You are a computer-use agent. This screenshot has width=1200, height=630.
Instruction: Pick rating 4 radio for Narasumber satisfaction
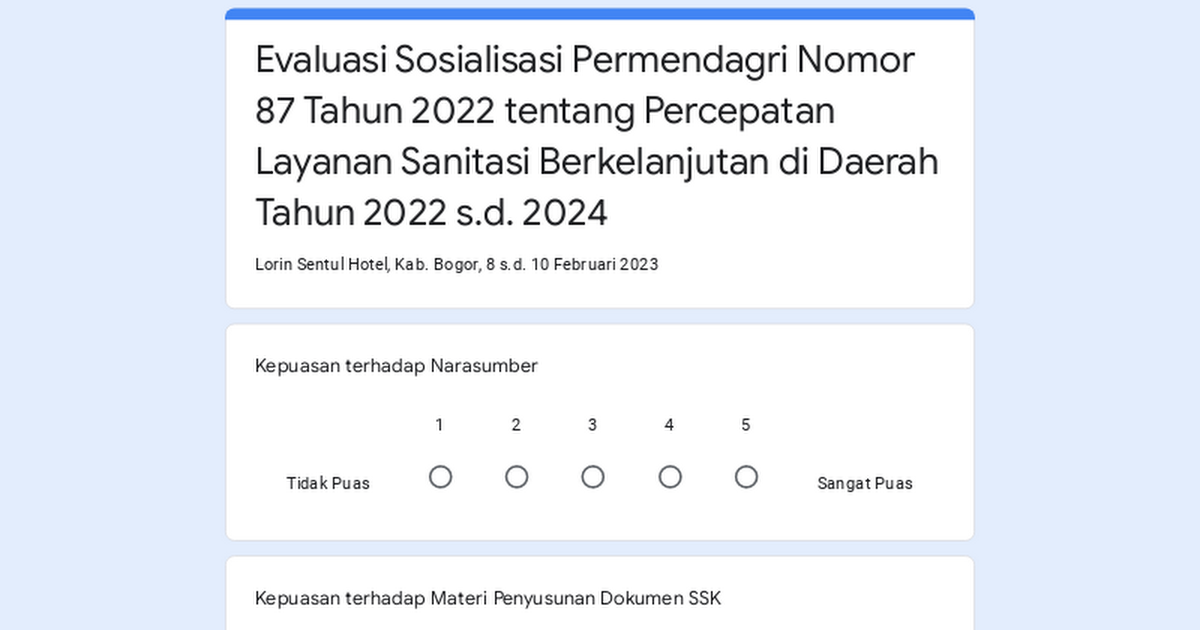[670, 477]
